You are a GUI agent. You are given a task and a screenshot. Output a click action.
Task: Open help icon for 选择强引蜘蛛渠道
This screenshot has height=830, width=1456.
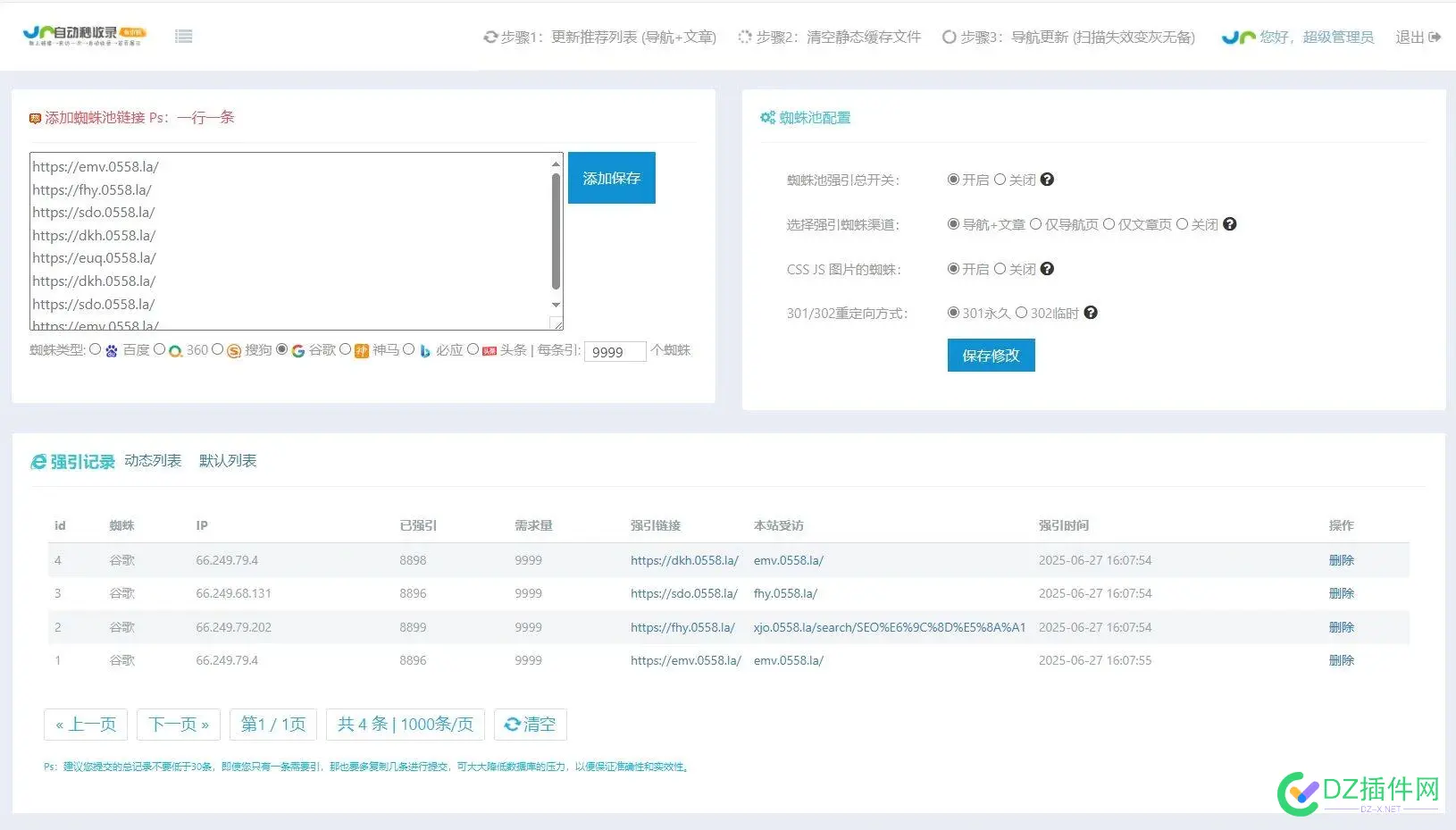click(x=1229, y=224)
